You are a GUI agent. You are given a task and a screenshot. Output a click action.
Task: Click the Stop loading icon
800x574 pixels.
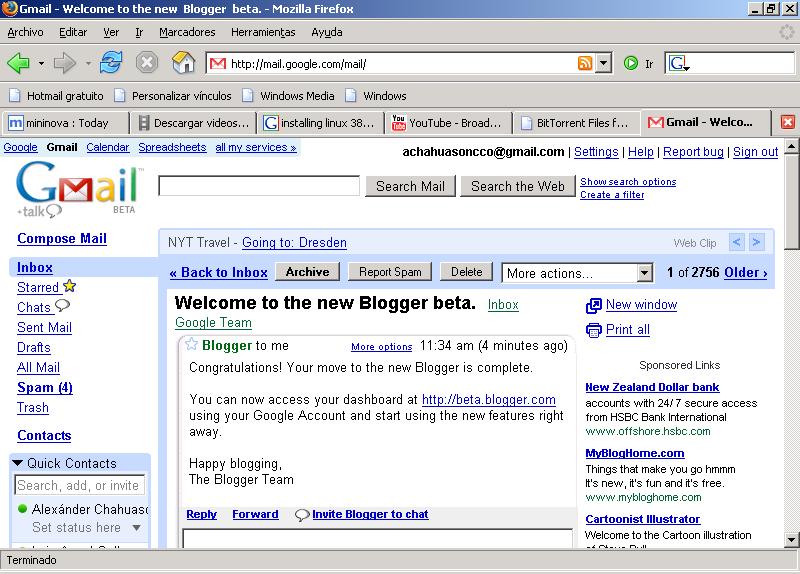tap(146, 63)
